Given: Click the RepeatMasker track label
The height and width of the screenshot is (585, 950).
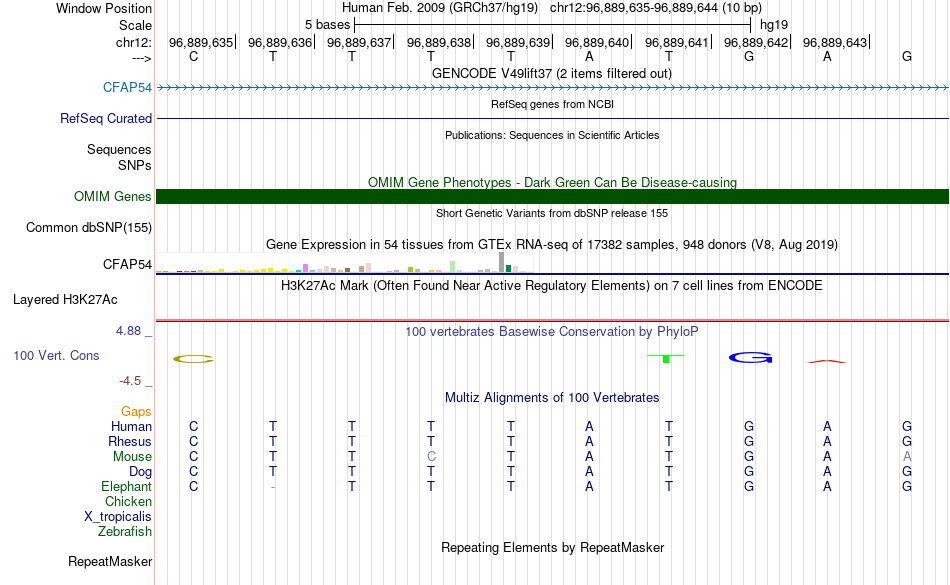Looking at the screenshot, I should [110, 561].
